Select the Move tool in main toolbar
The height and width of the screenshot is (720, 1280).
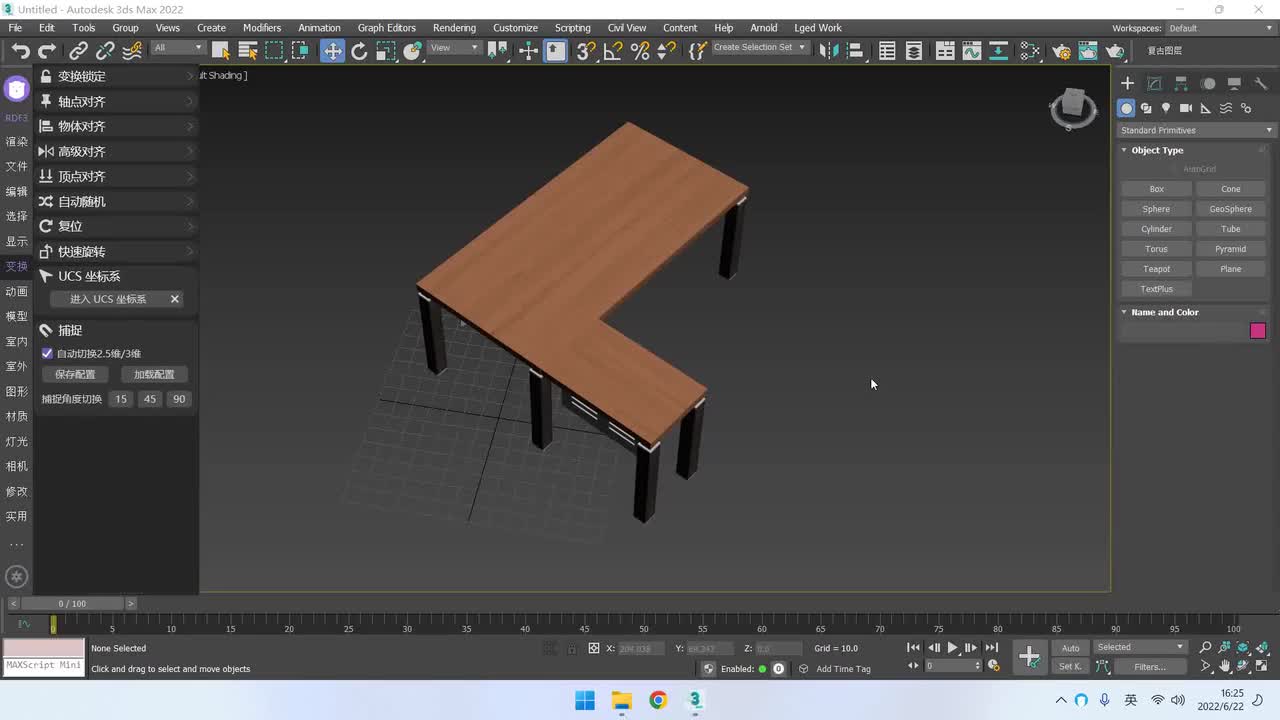pyautogui.click(x=332, y=51)
